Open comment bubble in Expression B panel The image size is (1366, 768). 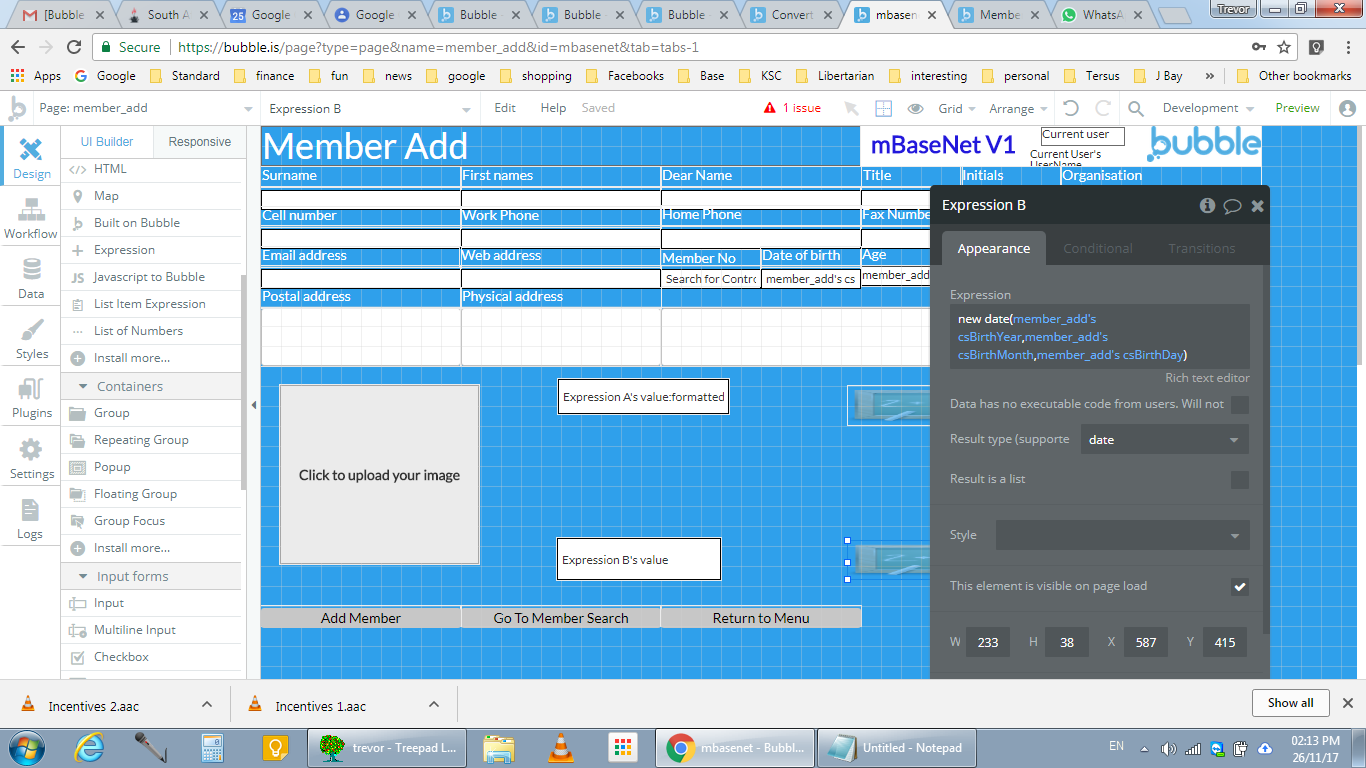click(x=1232, y=205)
